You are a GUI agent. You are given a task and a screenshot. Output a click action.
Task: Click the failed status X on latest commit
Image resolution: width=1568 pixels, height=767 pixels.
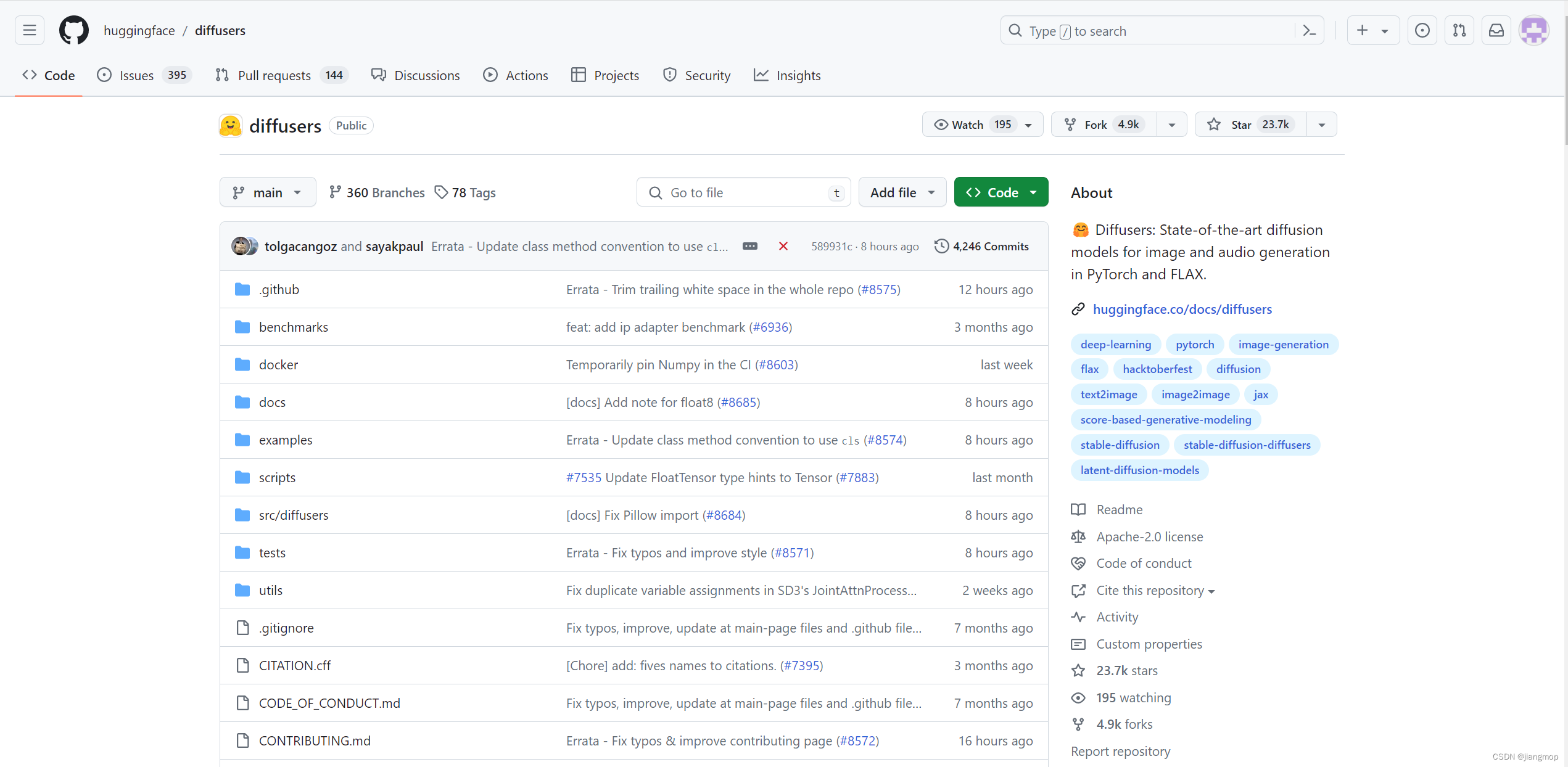[x=783, y=246]
